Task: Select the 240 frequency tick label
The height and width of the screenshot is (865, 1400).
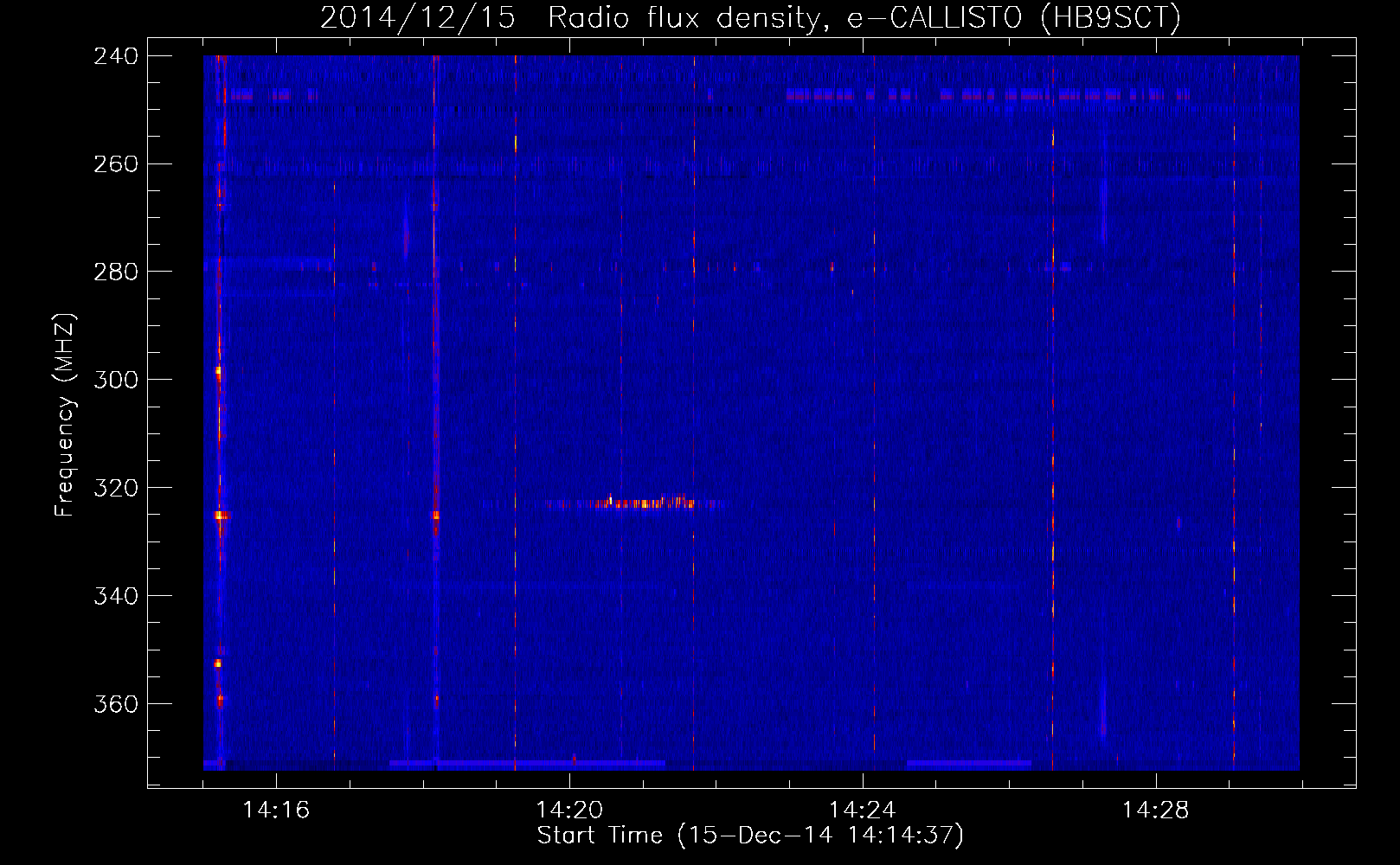Action: tap(116, 56)
